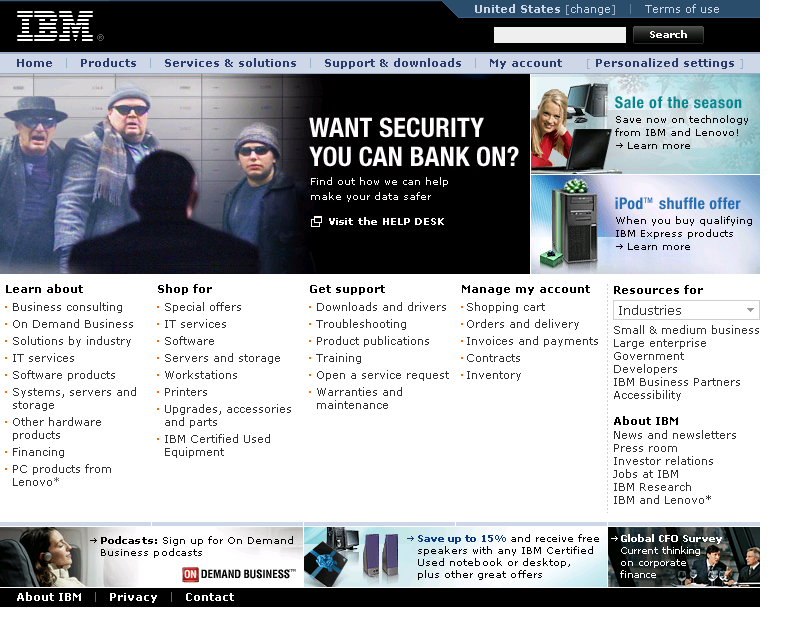The width and height of the screenshot is (800, 623).
Task: Go to Troubleshooting
Action: pos(361,324)
